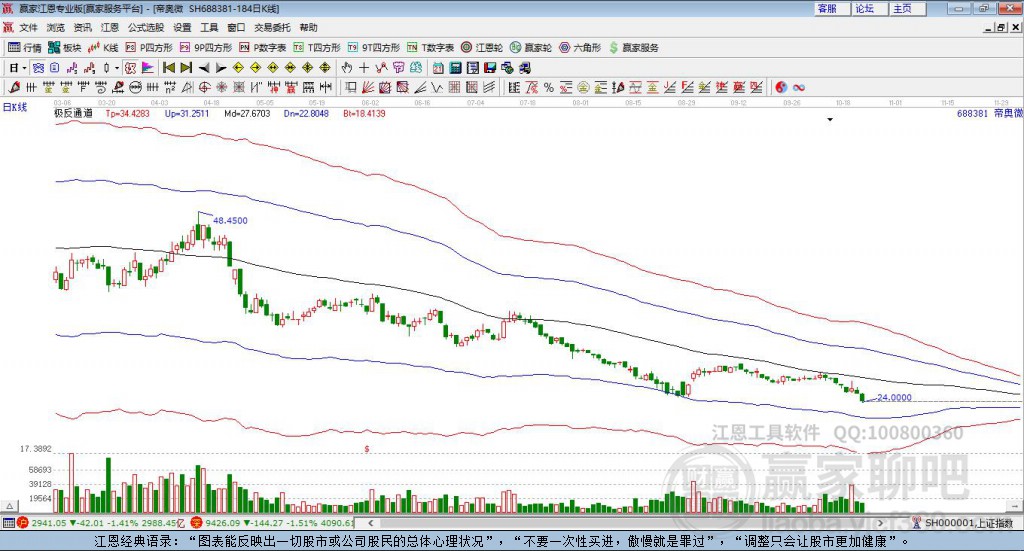The width and height of the screenshot is (1024, 551).
Task: Open the calendar icon in toolbar
Action: (438, 68)
